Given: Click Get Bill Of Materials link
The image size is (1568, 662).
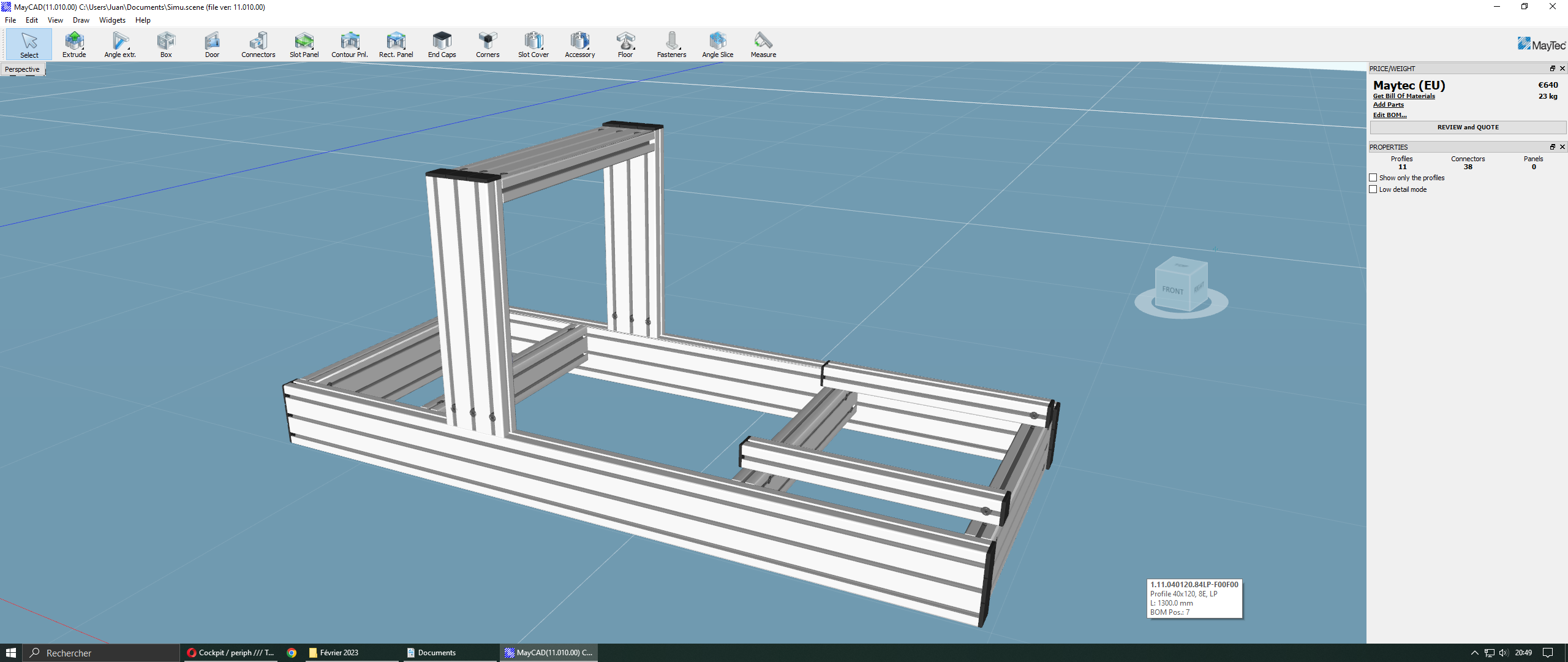Looking at the screenshot, I should 1403,96.
